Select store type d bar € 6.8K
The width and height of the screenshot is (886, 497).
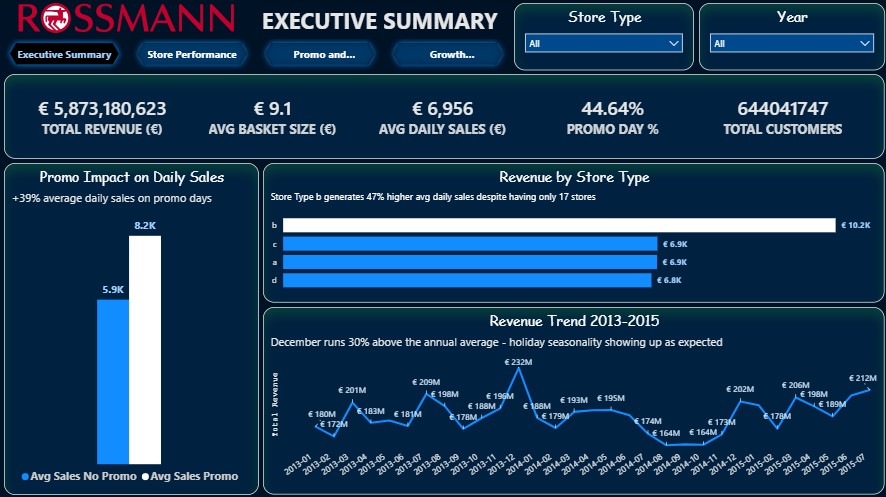467,280
